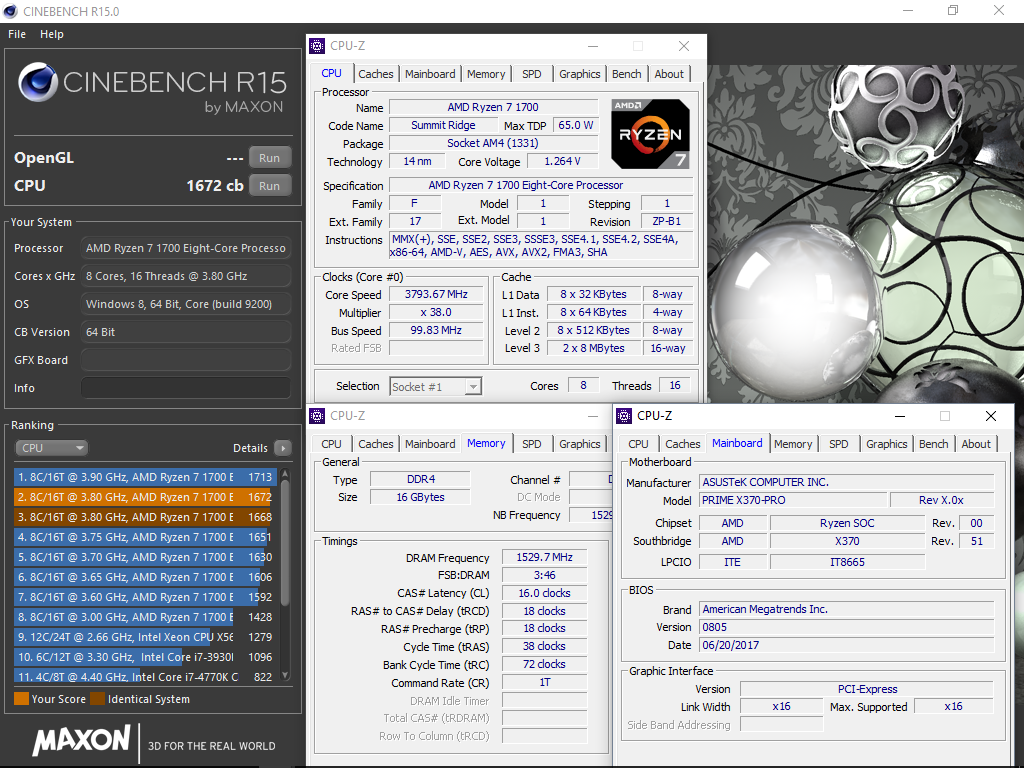Select ranking entry 6 at 3.65 GHz

145,577
